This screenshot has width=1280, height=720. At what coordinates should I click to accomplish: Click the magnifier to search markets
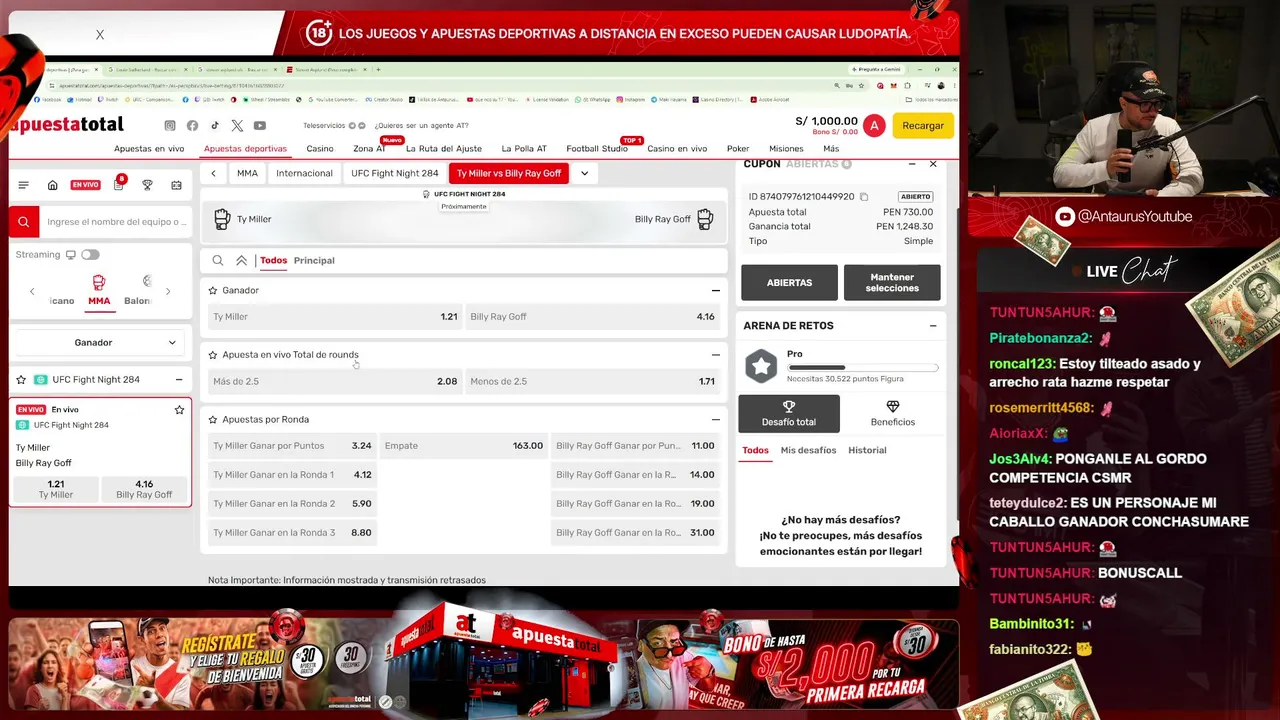(218, 261)
